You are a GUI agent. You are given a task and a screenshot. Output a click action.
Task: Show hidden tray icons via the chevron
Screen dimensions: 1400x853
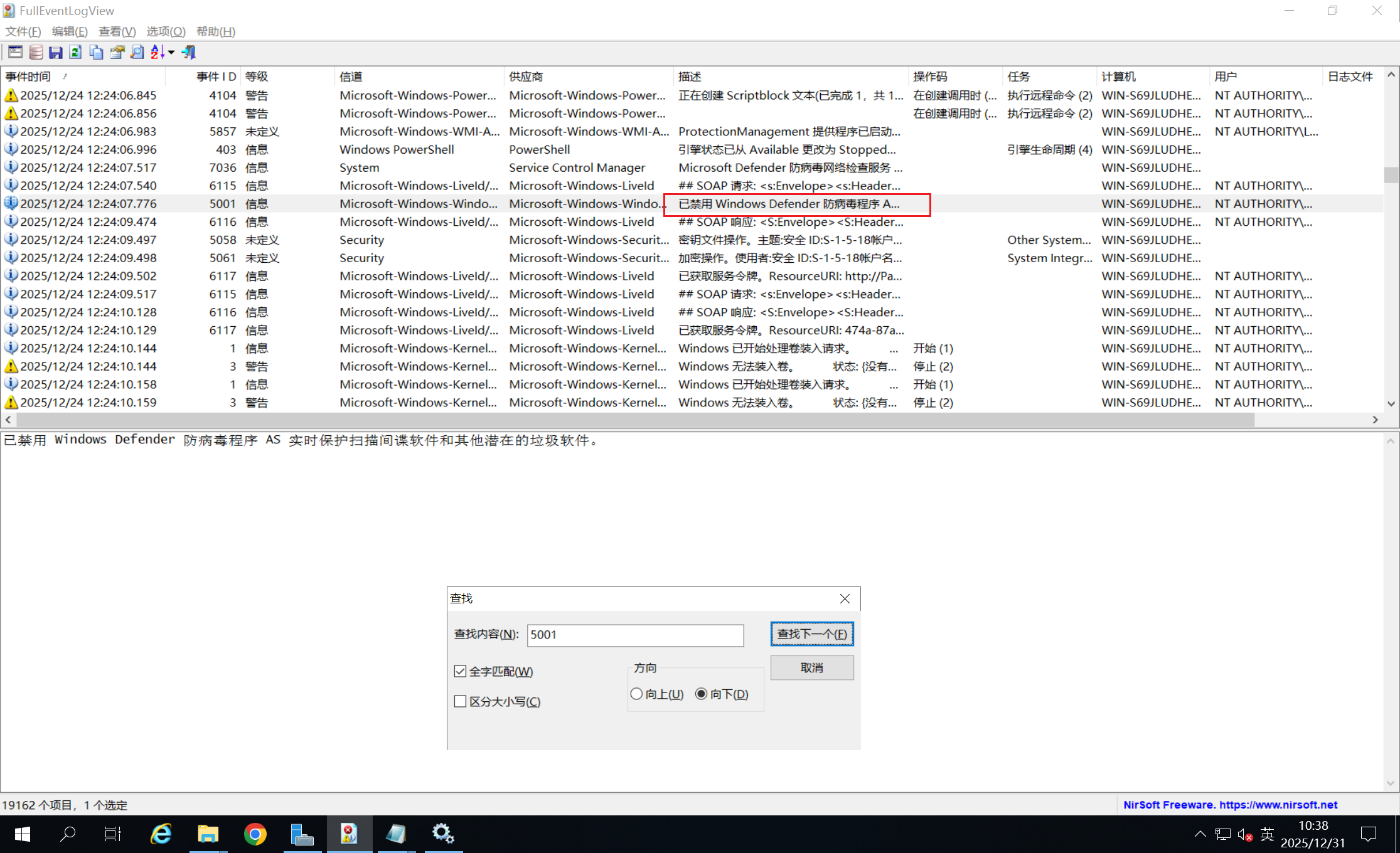click(1200, 834)
